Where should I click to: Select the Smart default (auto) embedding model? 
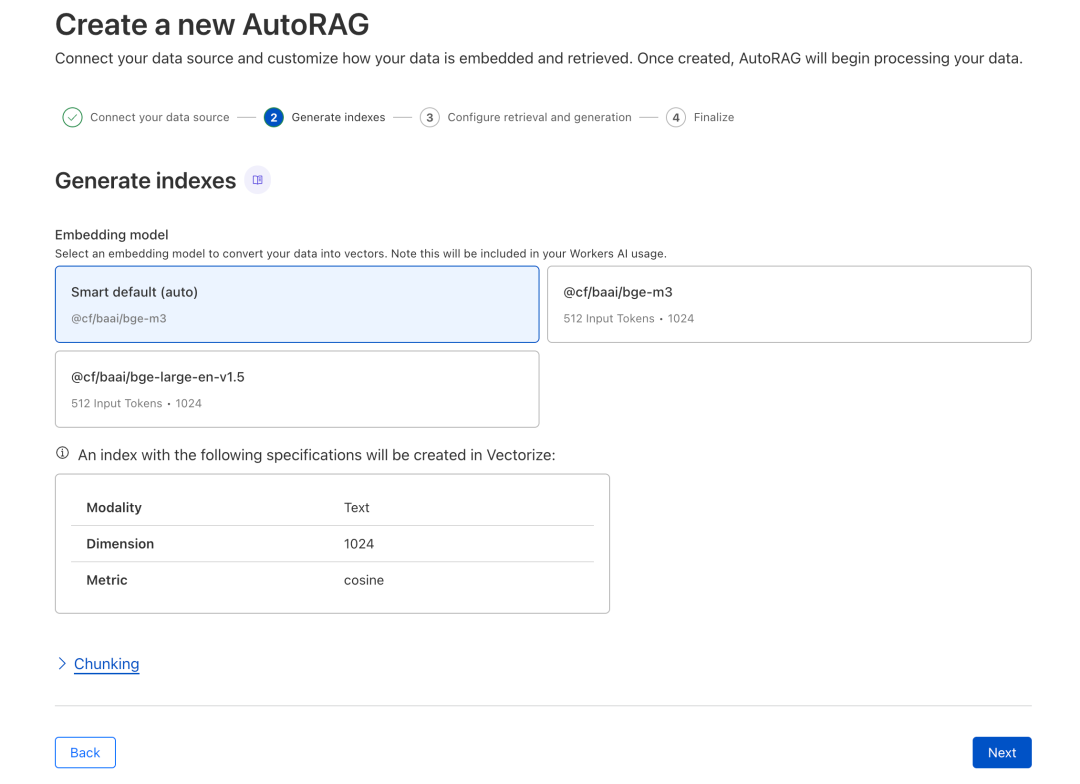296,303
